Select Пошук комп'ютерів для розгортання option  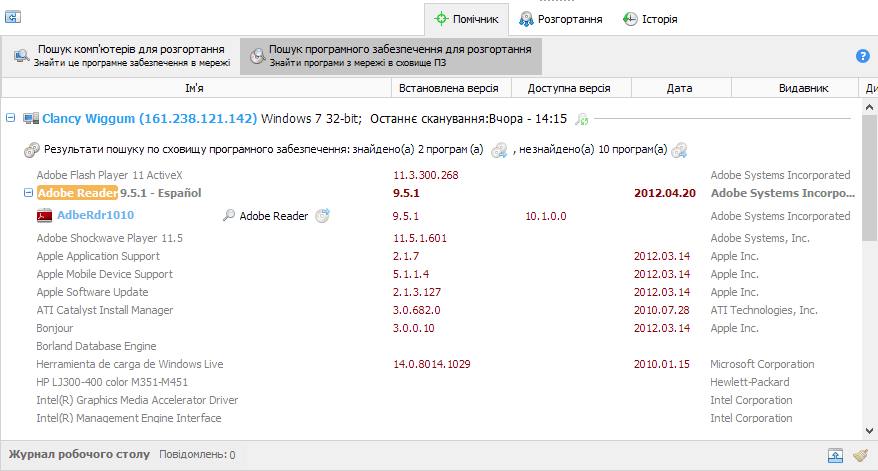pos(122,56)
